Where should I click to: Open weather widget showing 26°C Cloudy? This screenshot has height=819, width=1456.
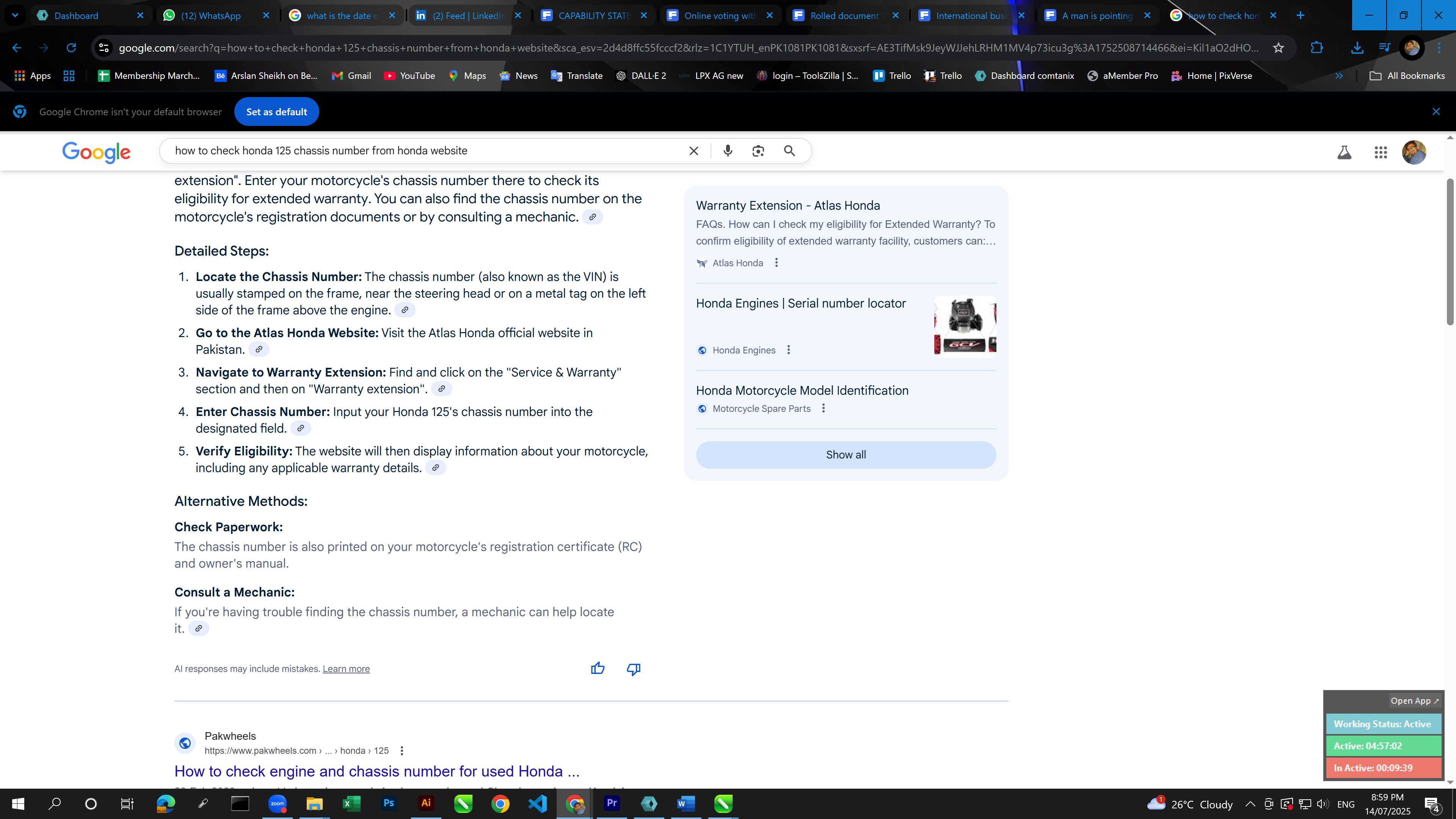point(1190,804)
